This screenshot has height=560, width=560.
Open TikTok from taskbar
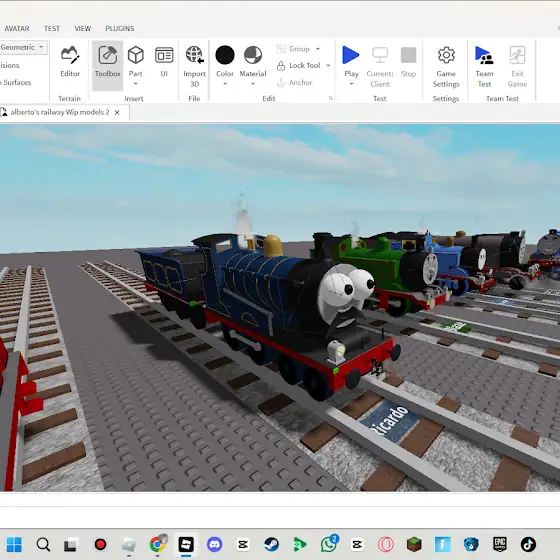click(x=528, y=544)
